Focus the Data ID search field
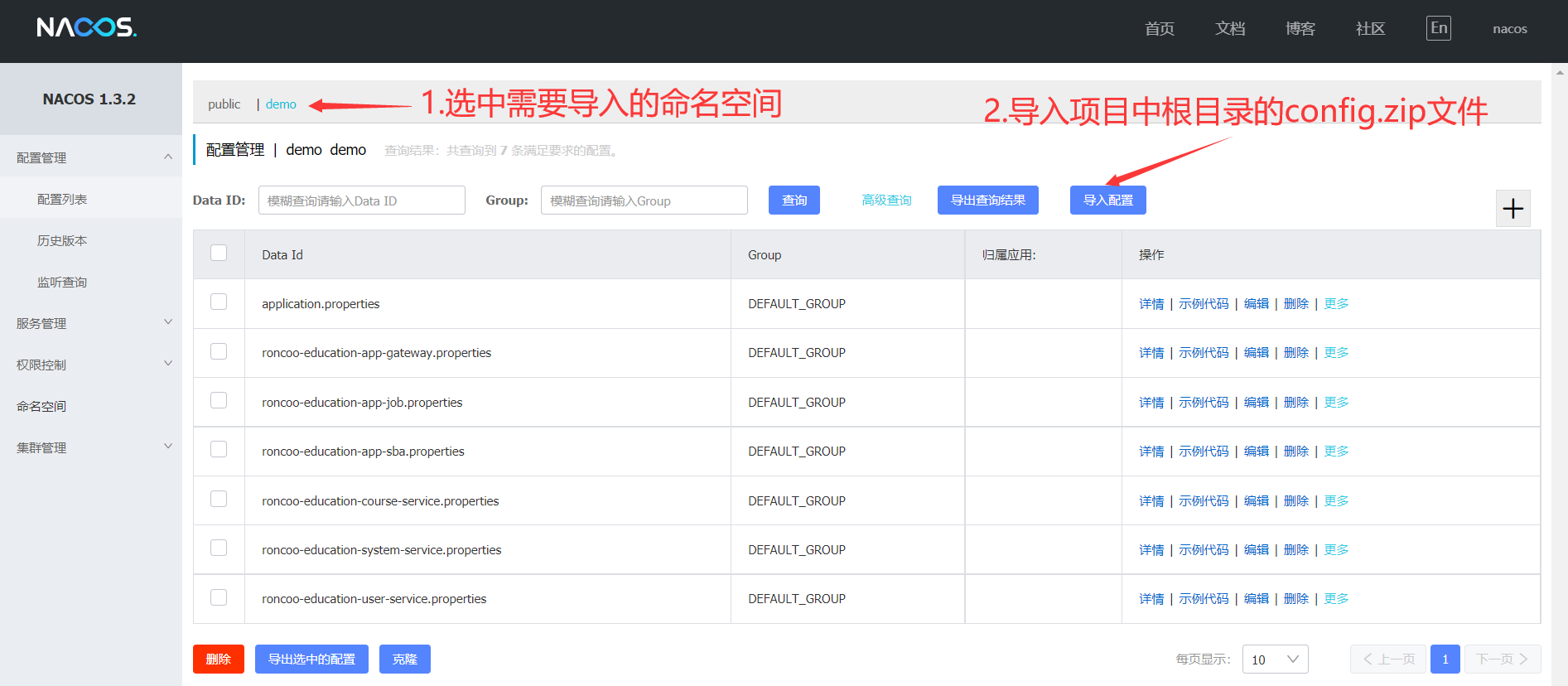The image size is (1568, 686). pos(362,200)
